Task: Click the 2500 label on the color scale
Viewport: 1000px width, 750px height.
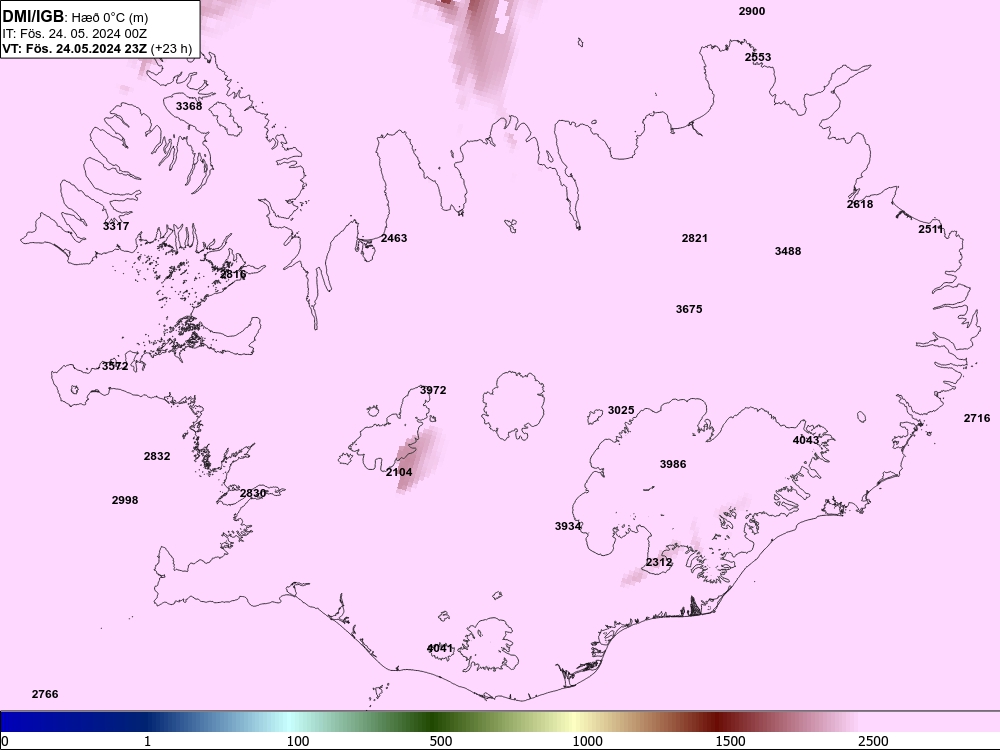Action: pos(873,741)
